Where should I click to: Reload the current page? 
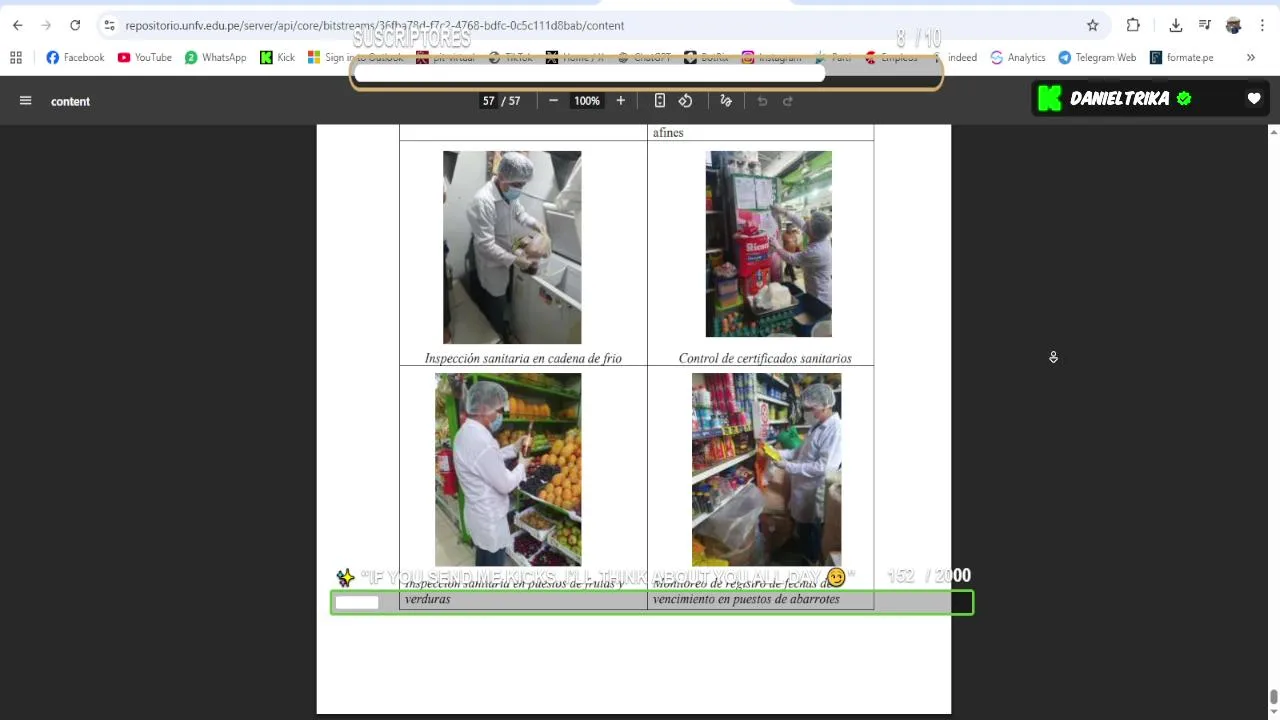(x=75, y=25)
